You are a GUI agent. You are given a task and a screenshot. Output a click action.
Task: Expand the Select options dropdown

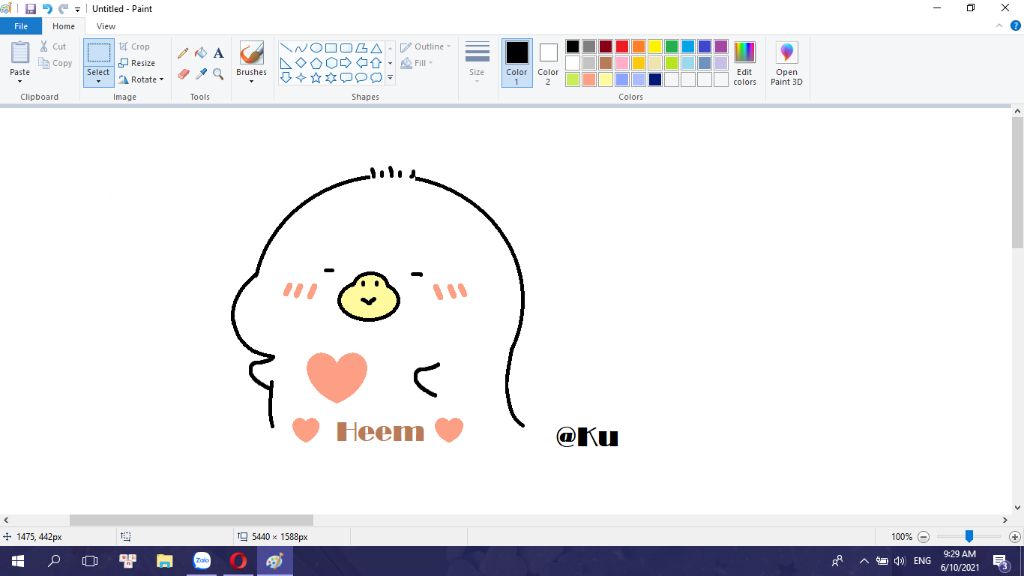point(99,82)
